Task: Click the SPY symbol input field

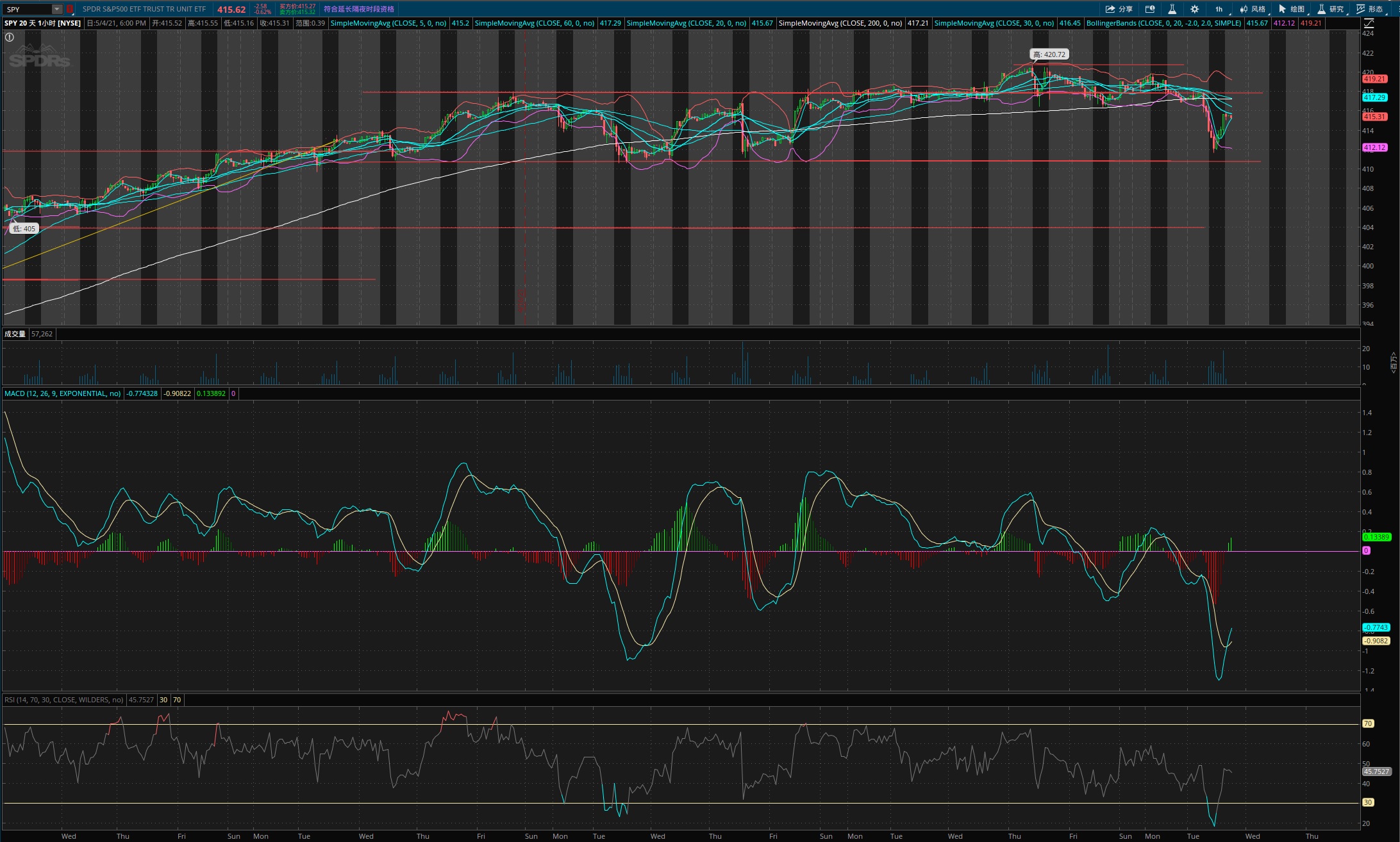Action: coord(27,9)
